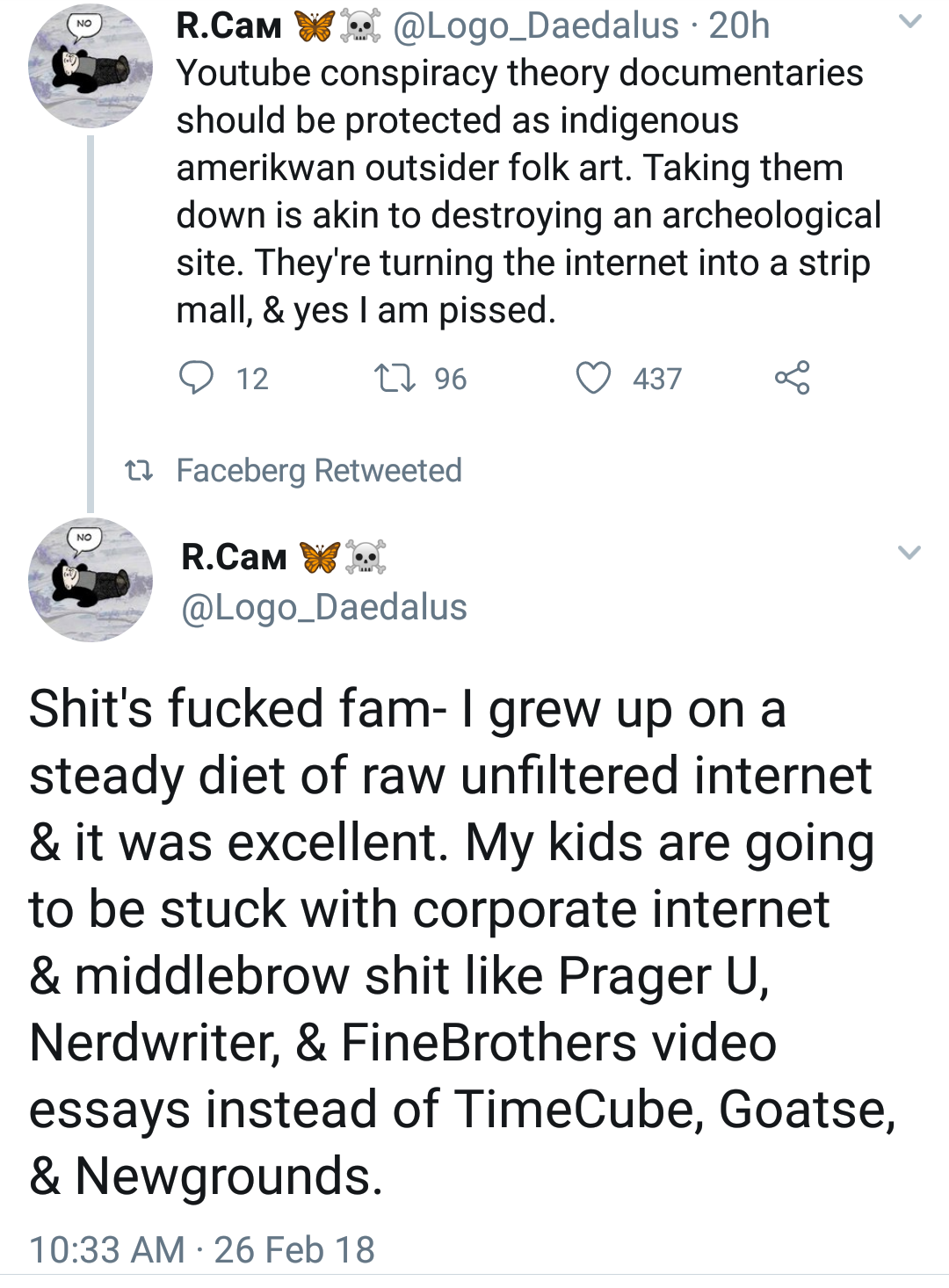949x1288 pixels.
Task: Open the top tweet's profile avatar
Action: [x=91, y=66]
